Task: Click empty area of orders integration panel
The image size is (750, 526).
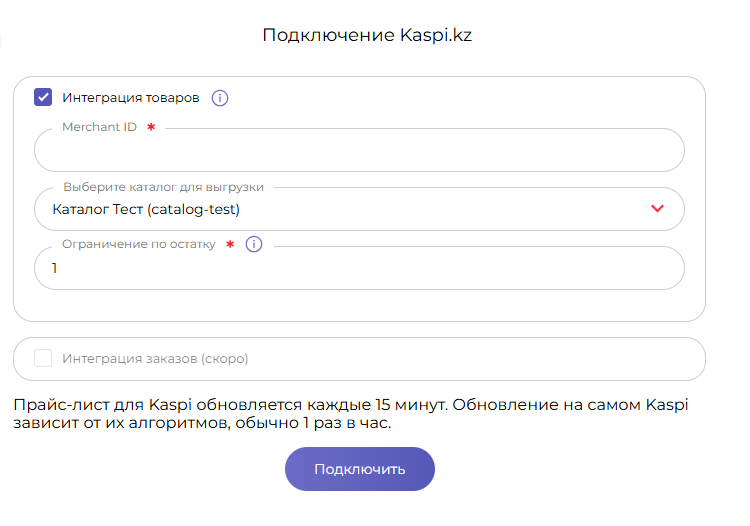Action: [480, 358]
